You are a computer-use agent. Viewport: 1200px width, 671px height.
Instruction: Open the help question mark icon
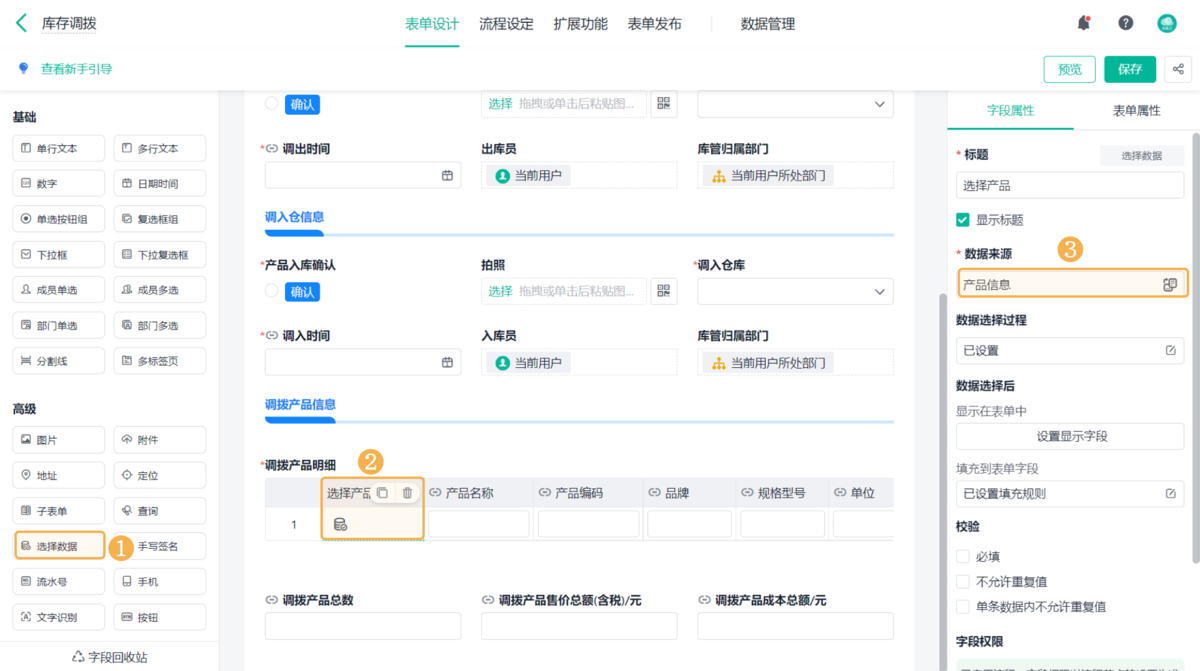pyautogui.click(x=1126, y=23)
